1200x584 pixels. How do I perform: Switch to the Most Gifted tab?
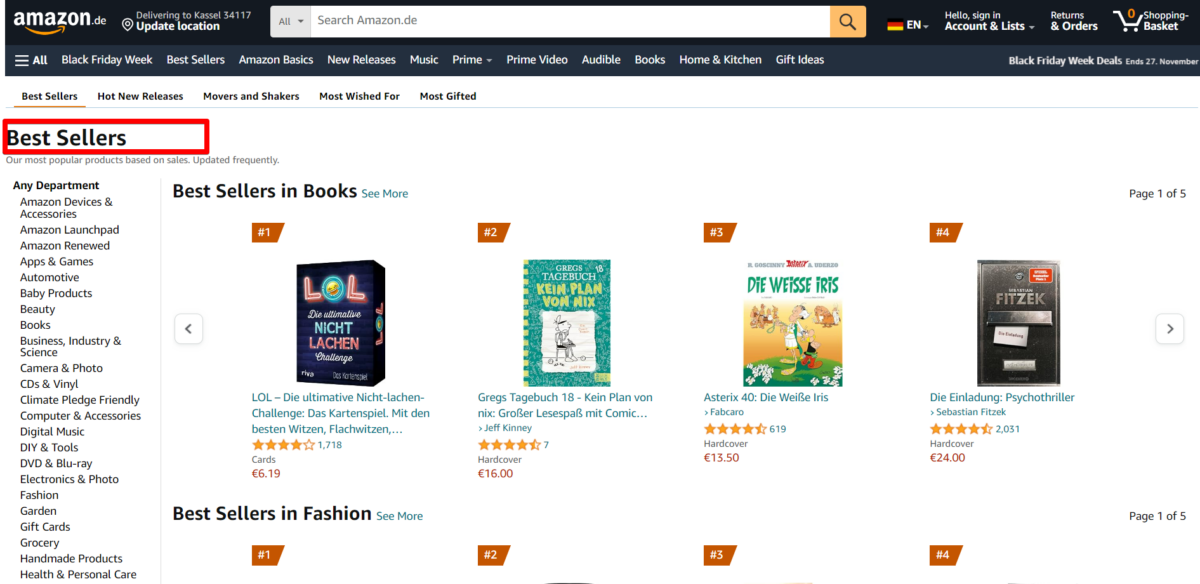point(447,95)
